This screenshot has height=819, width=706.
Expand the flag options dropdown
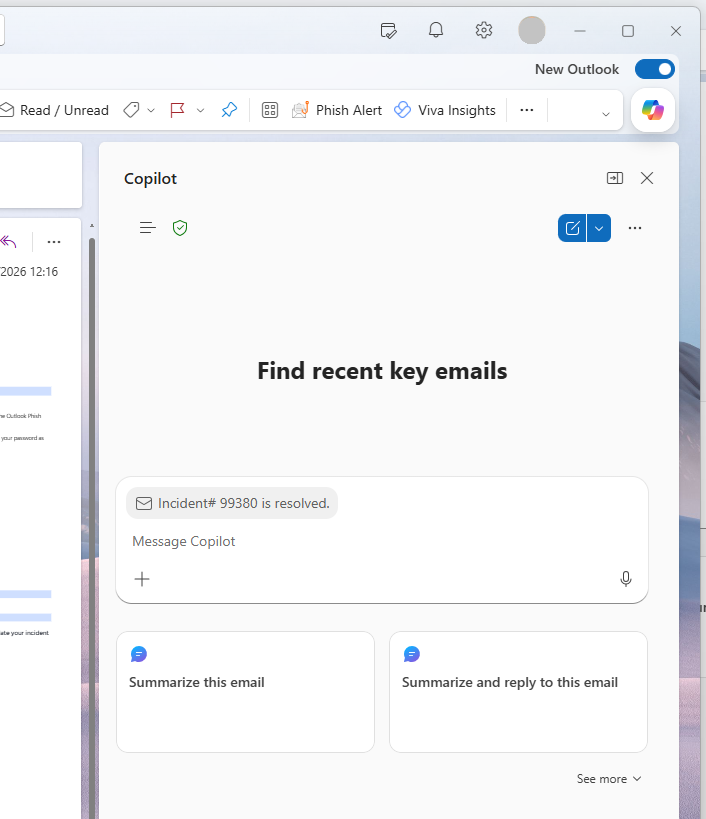point(200,110)
